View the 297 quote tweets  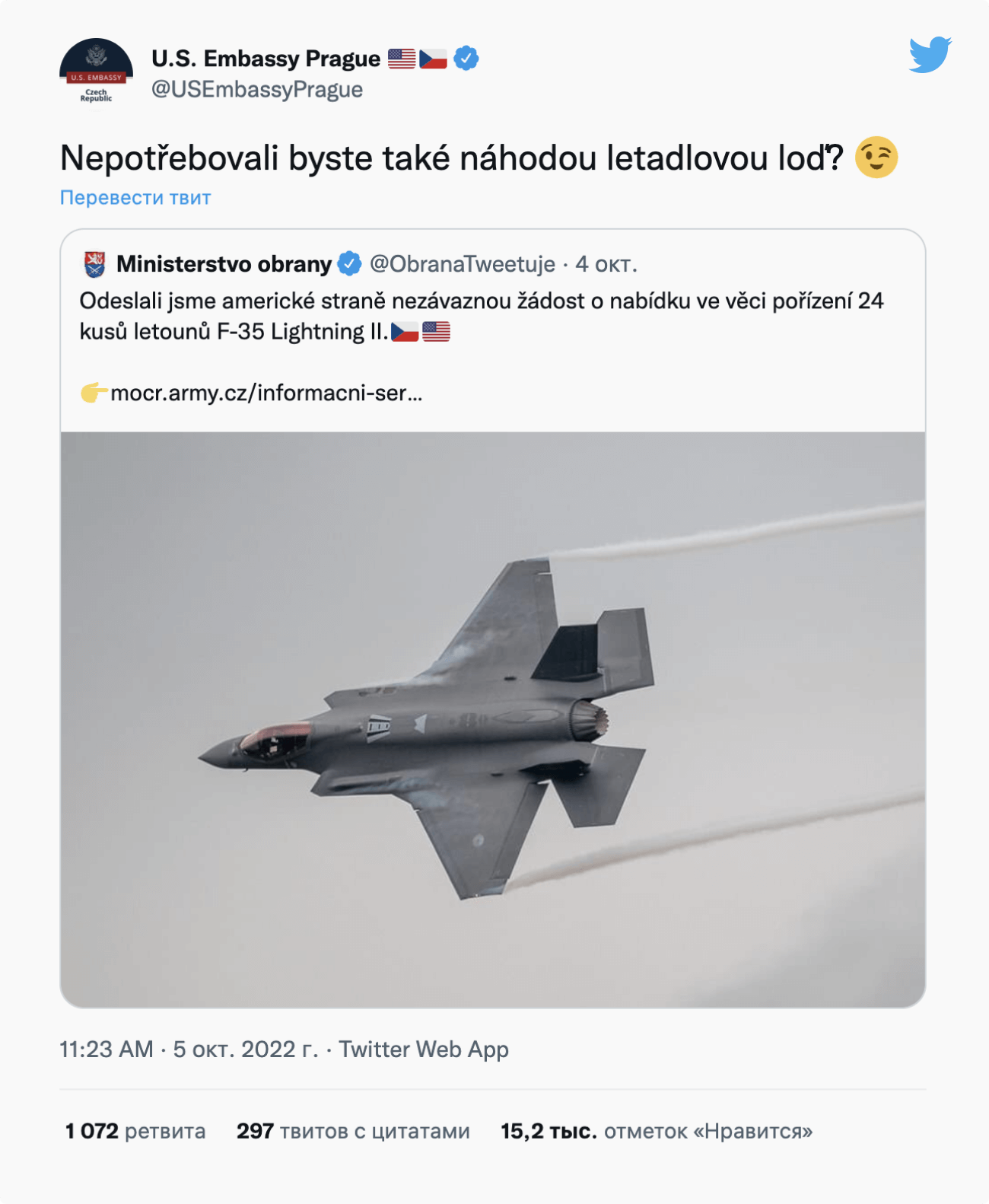pos(353,1131)
